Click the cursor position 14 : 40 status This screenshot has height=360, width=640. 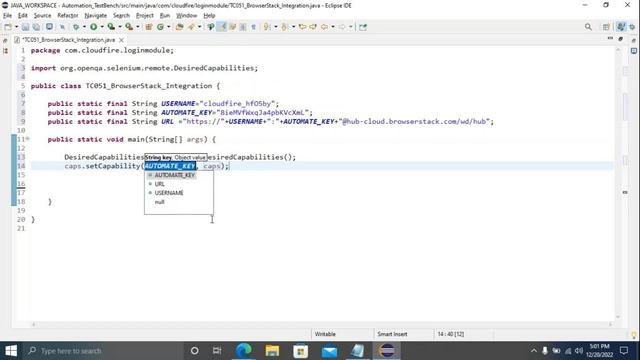[x=451, y=334]
